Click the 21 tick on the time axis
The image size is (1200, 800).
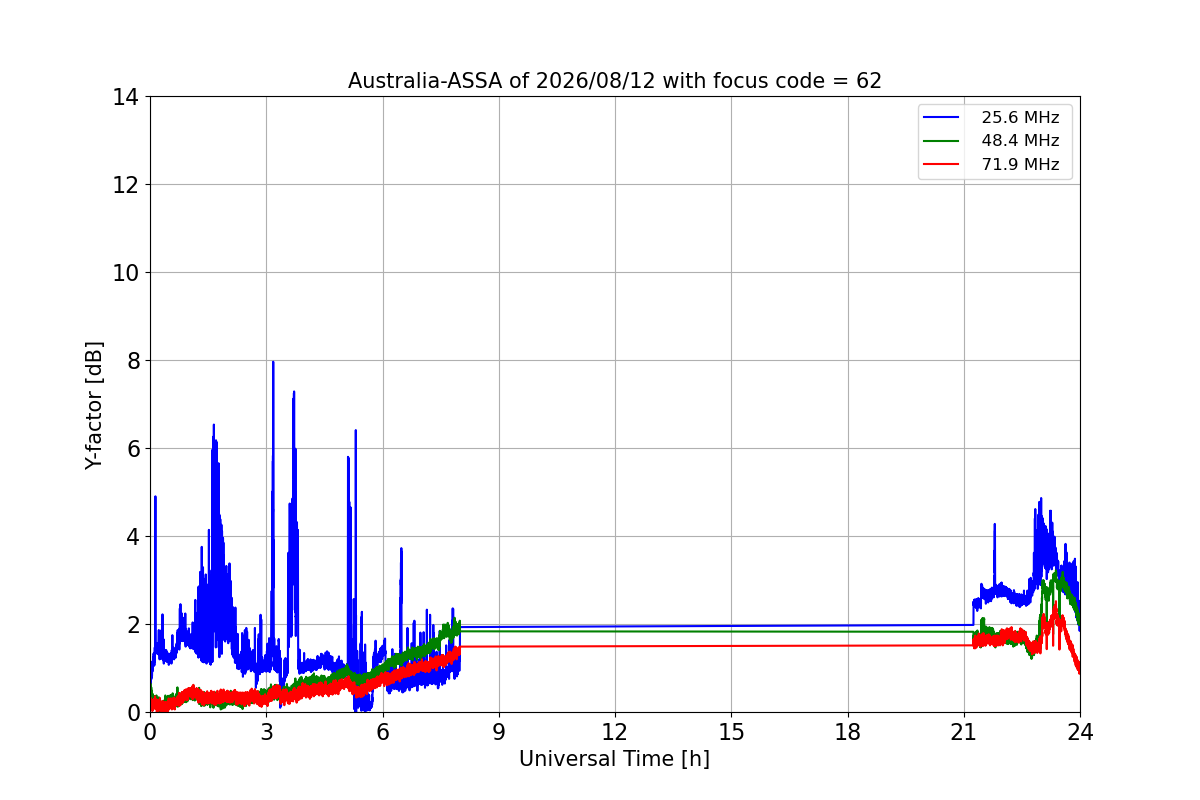tap(963, 732)
